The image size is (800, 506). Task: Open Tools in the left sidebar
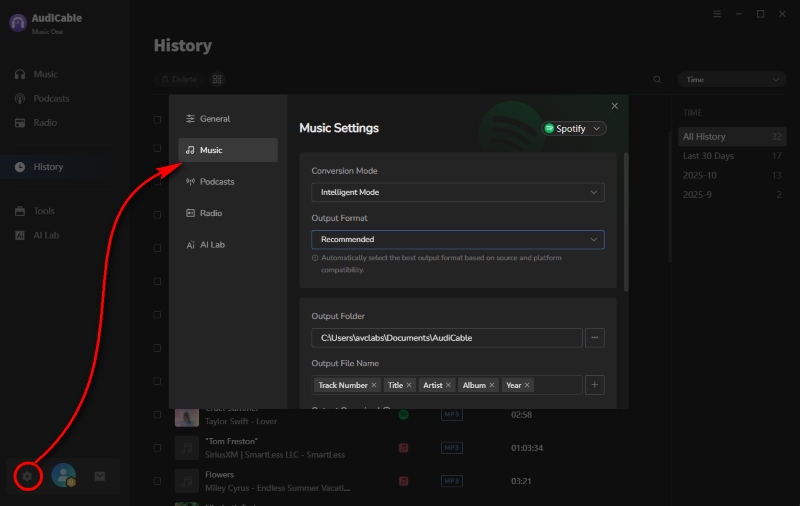coord(44,211)
